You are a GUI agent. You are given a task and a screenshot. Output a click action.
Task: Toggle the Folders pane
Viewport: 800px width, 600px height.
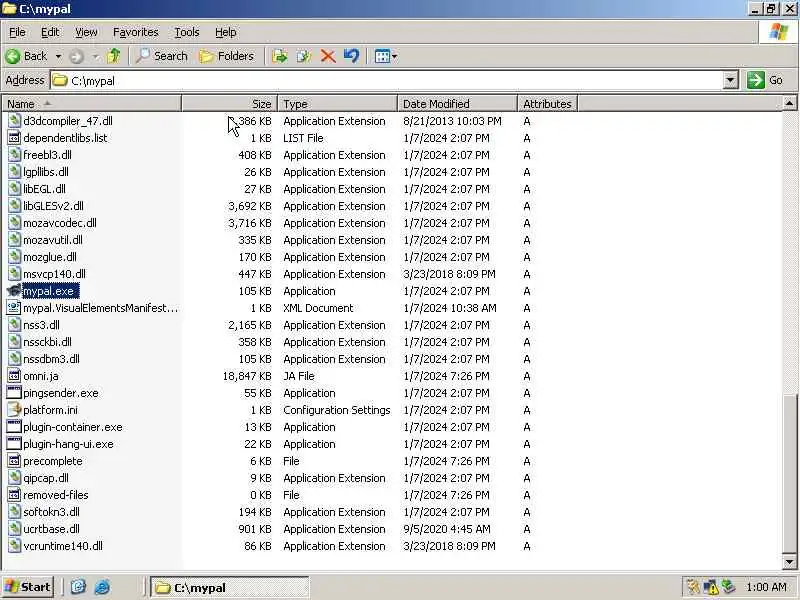click(x=226, y=56)
